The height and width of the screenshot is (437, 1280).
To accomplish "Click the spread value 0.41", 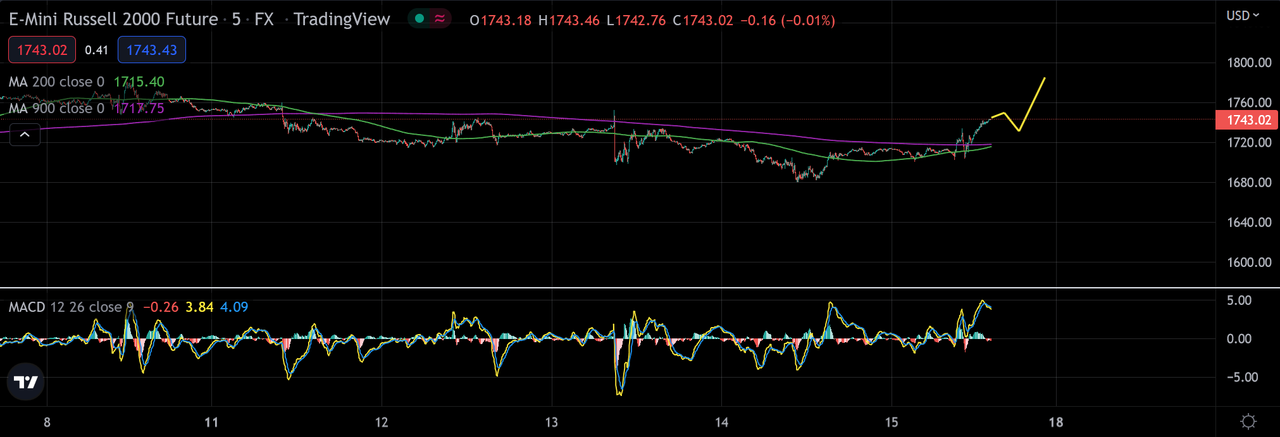I will (97, 49).
